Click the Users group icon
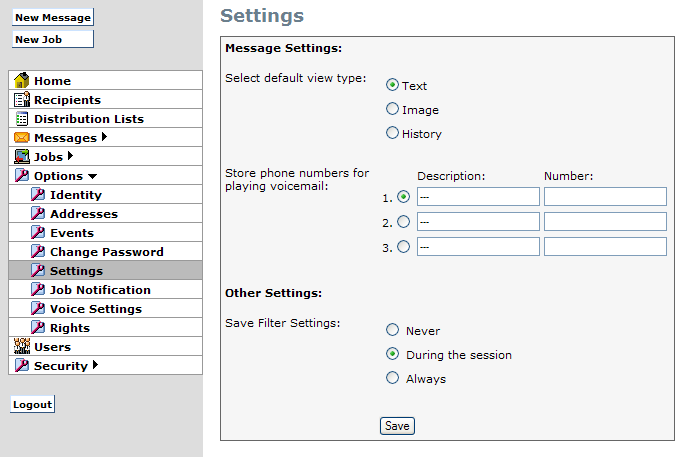 (21, 347)
